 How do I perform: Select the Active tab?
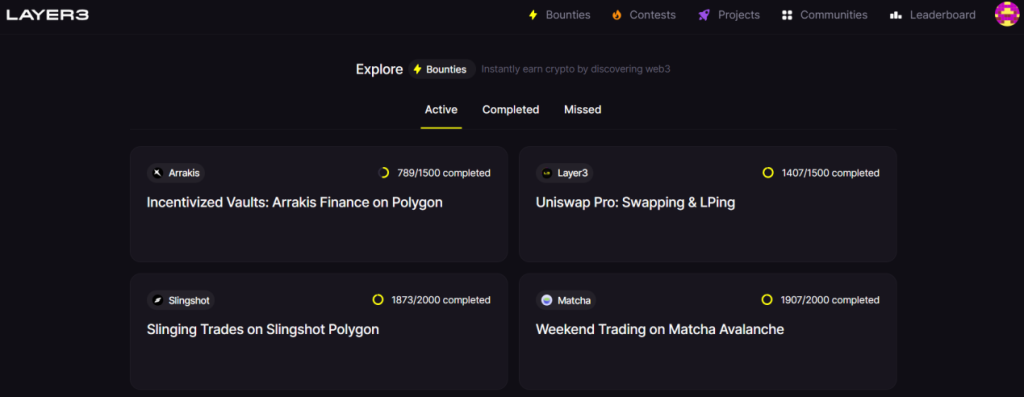(x=441, y=110)
